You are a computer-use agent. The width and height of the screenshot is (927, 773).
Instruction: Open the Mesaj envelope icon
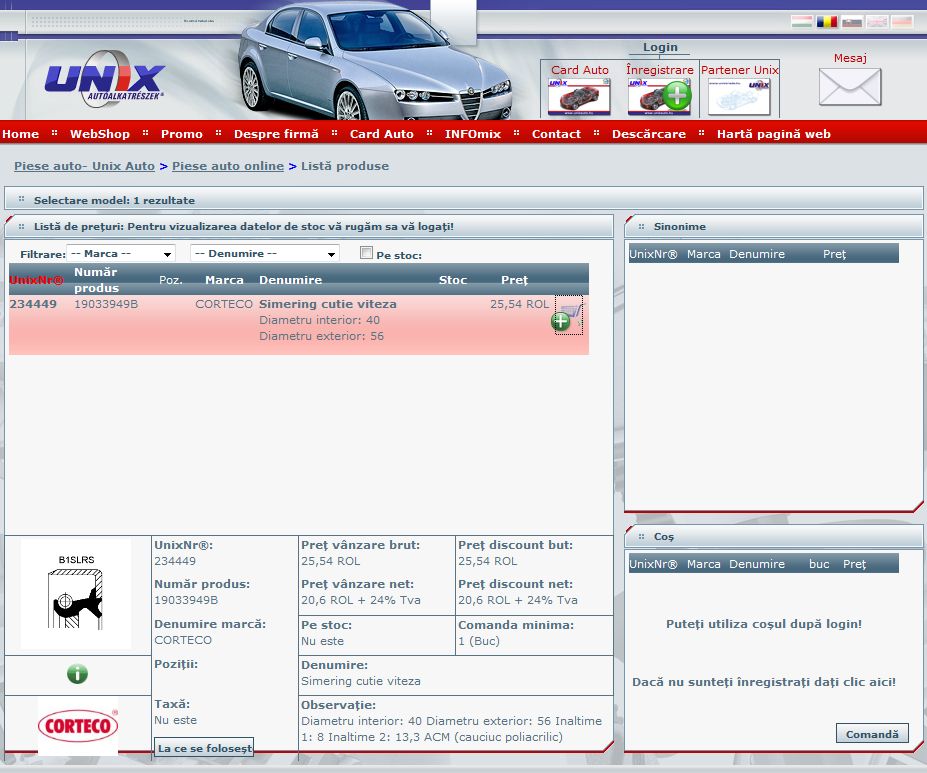[849, 87]
